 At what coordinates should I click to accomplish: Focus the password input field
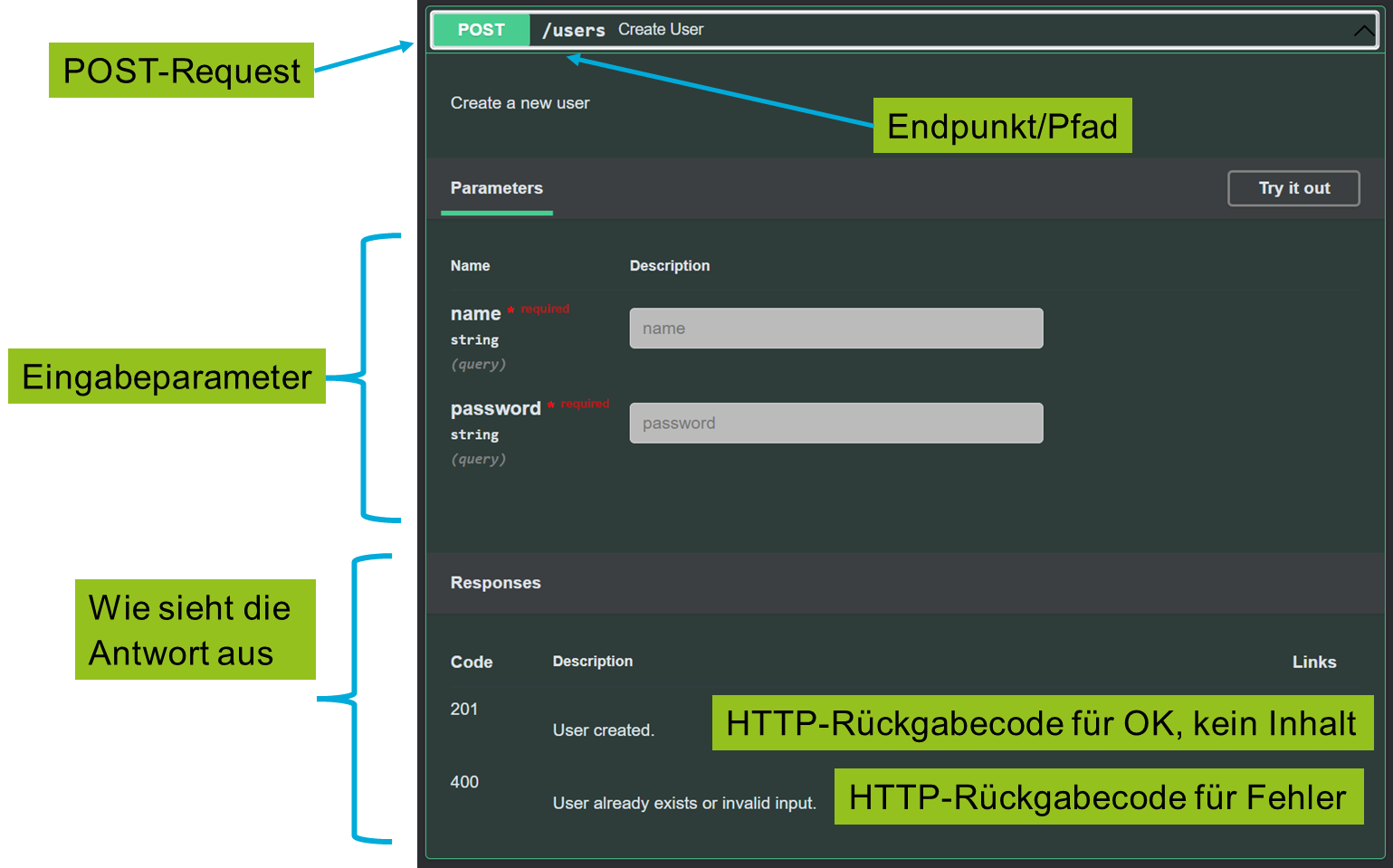pyautogui.click(x=835, y=424)
